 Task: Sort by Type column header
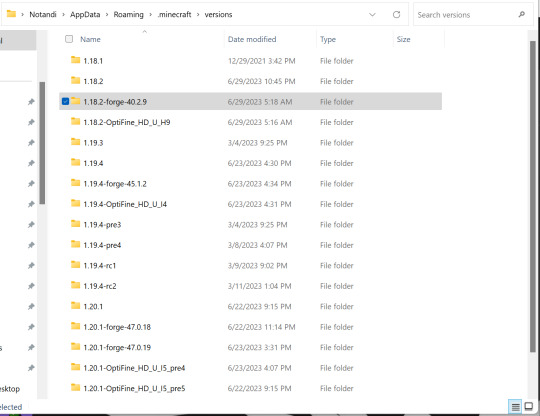coord(328,39)
